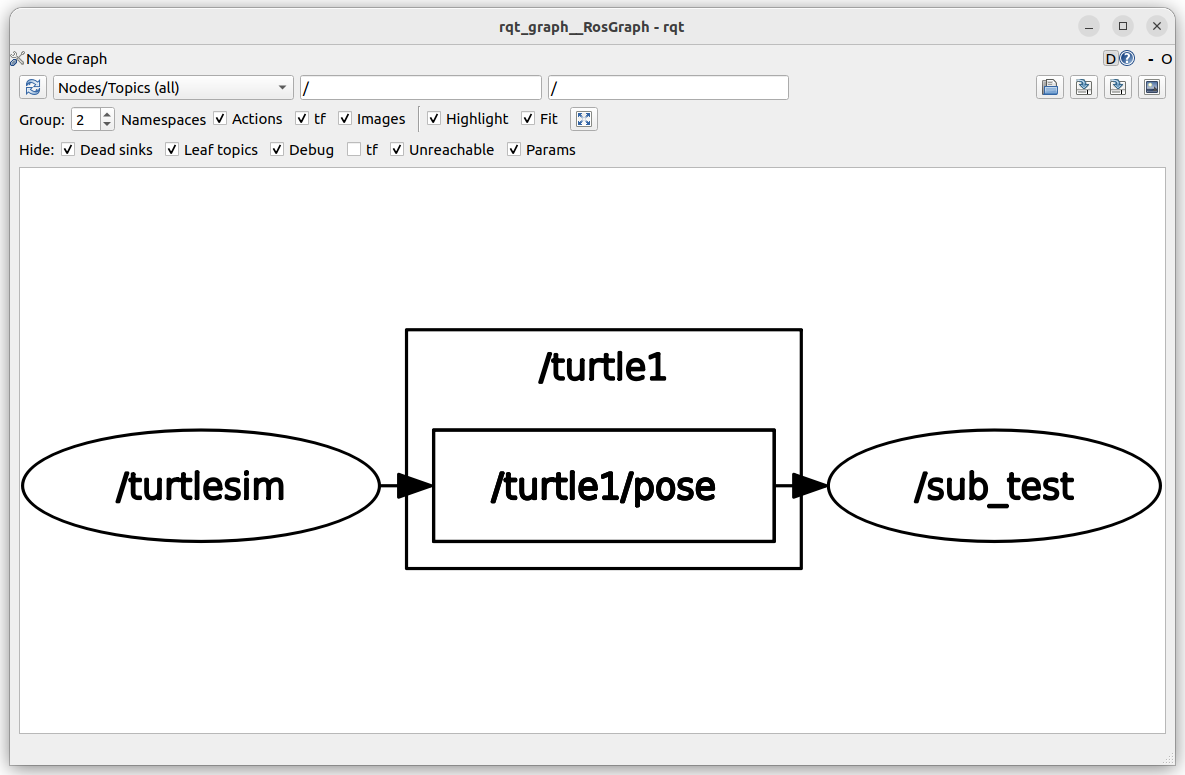Viewport: 1185px width, 775px height.
Task: Uncheck Hide Dead sinks
Action: tap(68, 150)
